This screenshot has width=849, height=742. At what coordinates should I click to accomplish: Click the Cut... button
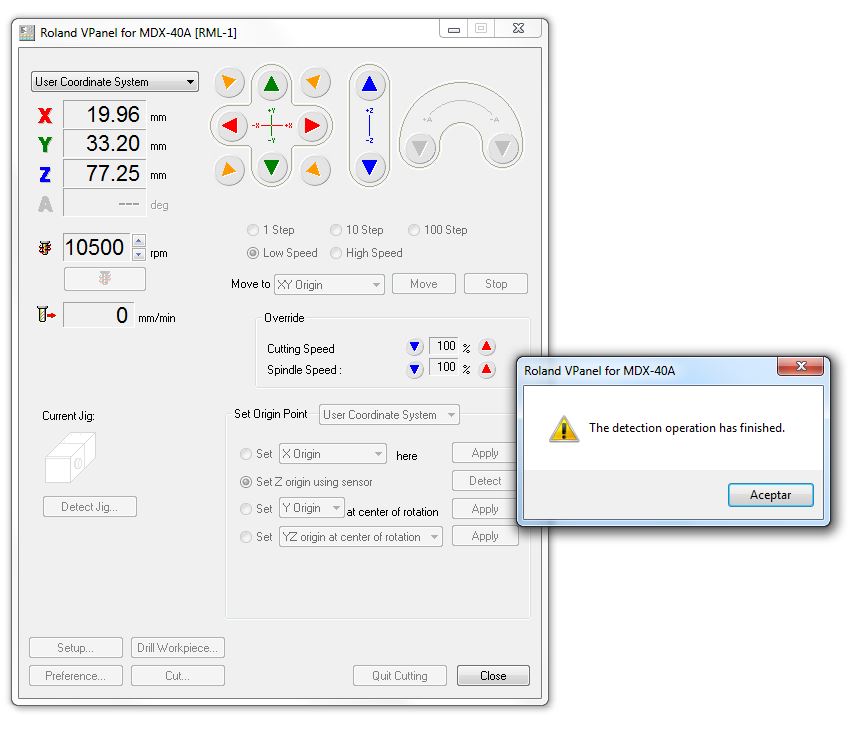click(x=178, y=676)
